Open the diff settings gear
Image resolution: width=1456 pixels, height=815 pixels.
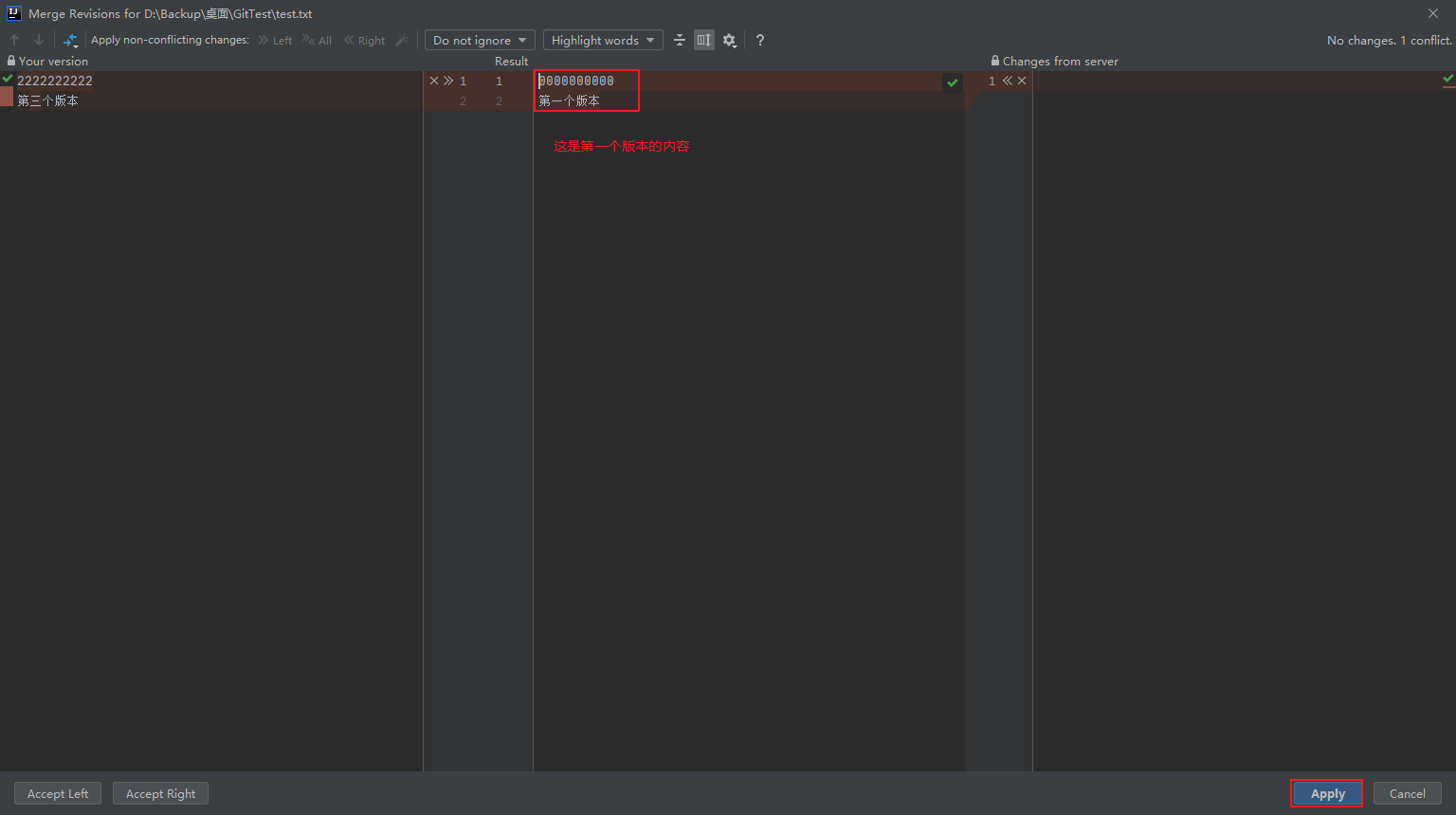729,40
